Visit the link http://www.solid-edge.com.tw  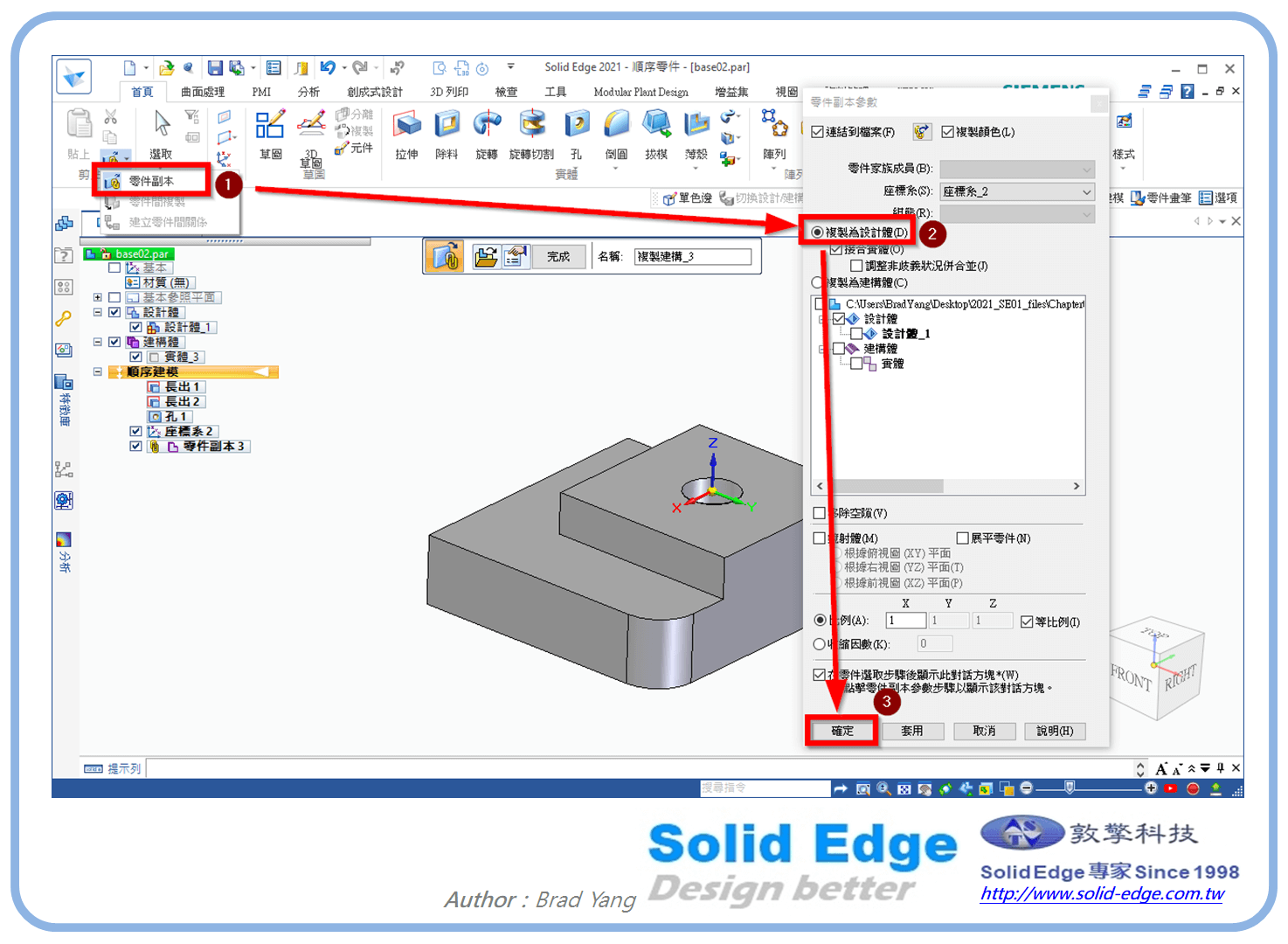click(1104, 894)
